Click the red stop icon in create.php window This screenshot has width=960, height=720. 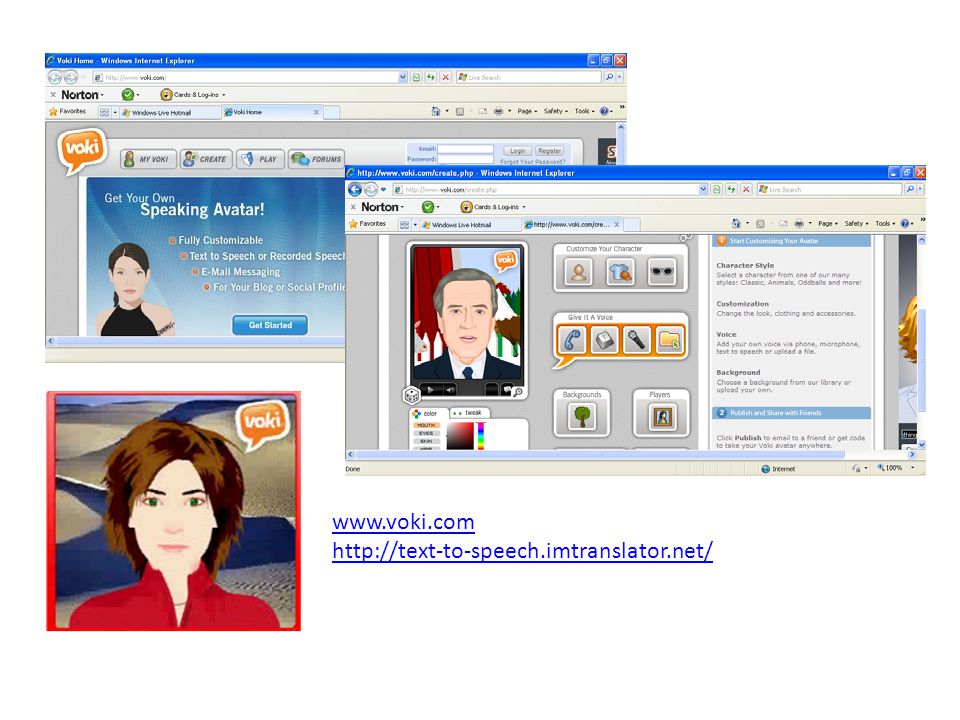[x=746, y=190]
